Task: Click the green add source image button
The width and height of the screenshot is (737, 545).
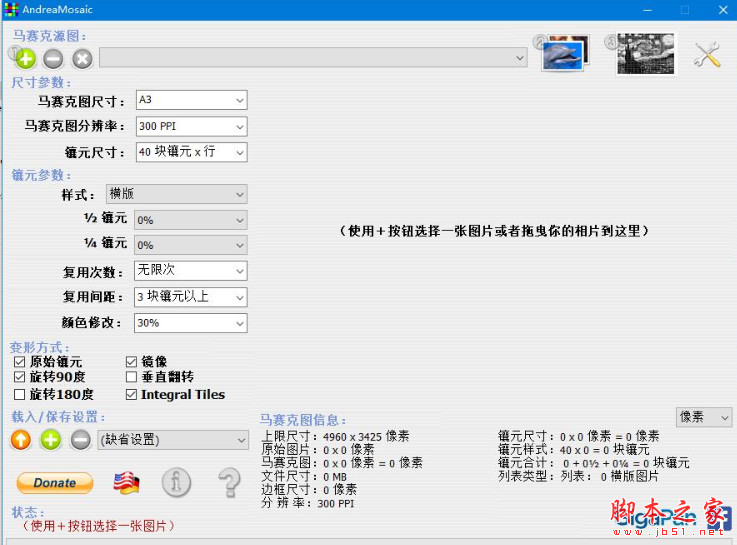Action: point(25,59)
